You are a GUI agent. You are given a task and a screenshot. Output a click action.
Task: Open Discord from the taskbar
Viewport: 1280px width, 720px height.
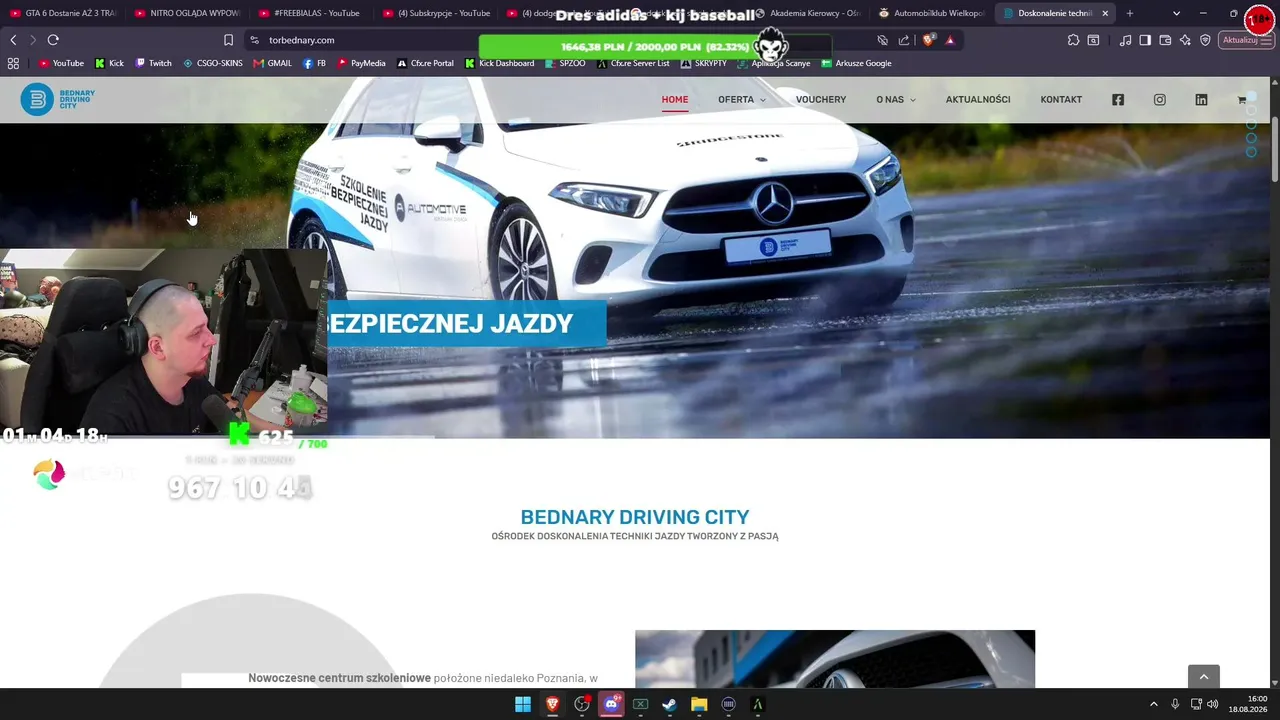[611, 704]
